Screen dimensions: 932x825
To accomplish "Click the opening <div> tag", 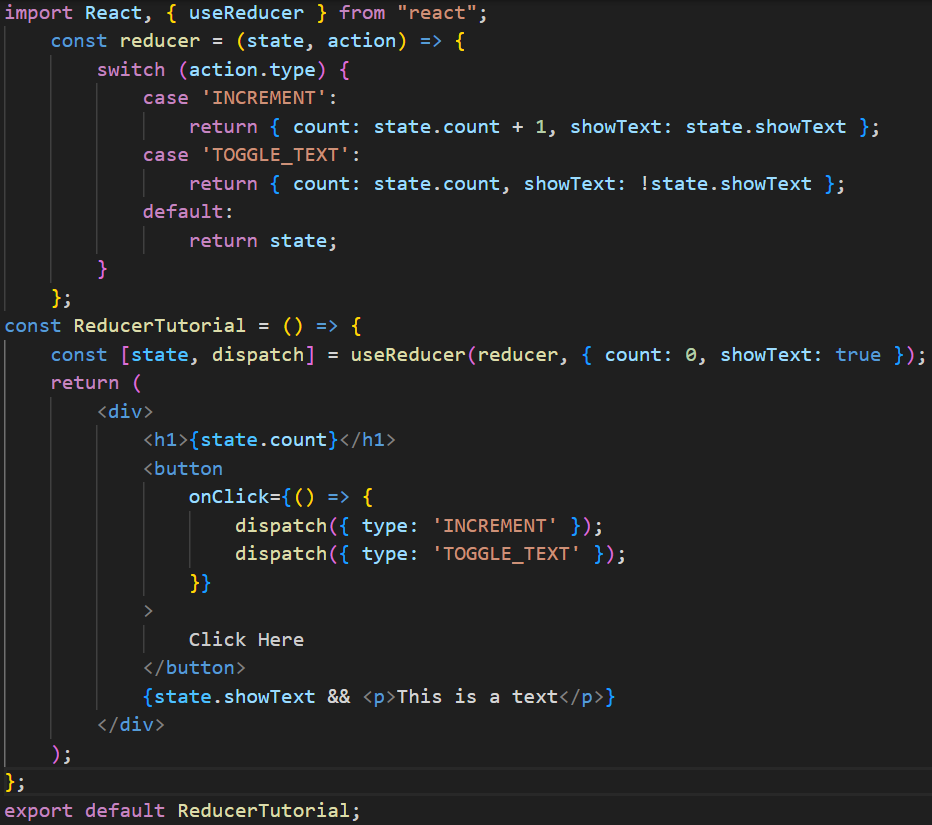I will [x=125, y=411].
